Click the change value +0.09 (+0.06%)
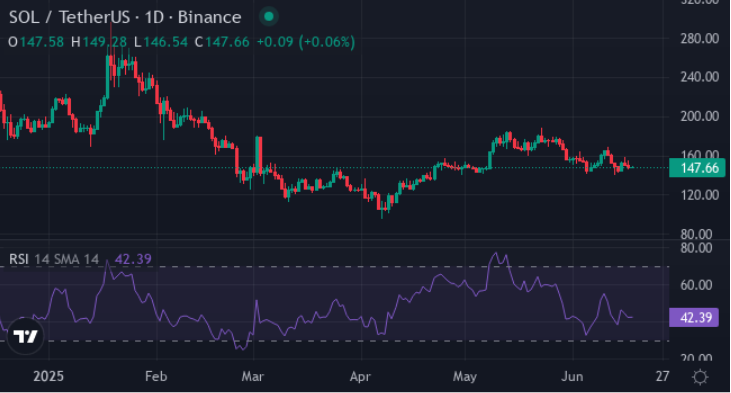Image resolution: width=731 pixels, height=393 pixels. pyautogui.click(x=306, y=42)
